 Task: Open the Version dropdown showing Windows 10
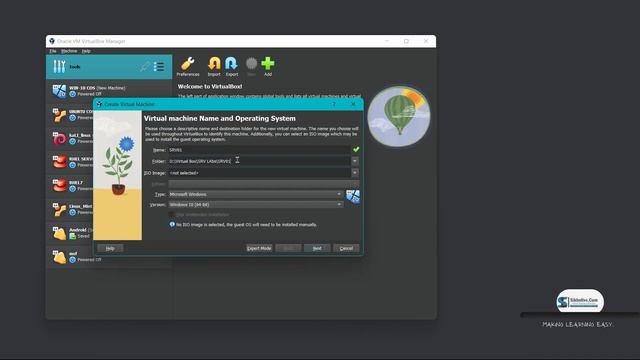(x=256, y=204)
